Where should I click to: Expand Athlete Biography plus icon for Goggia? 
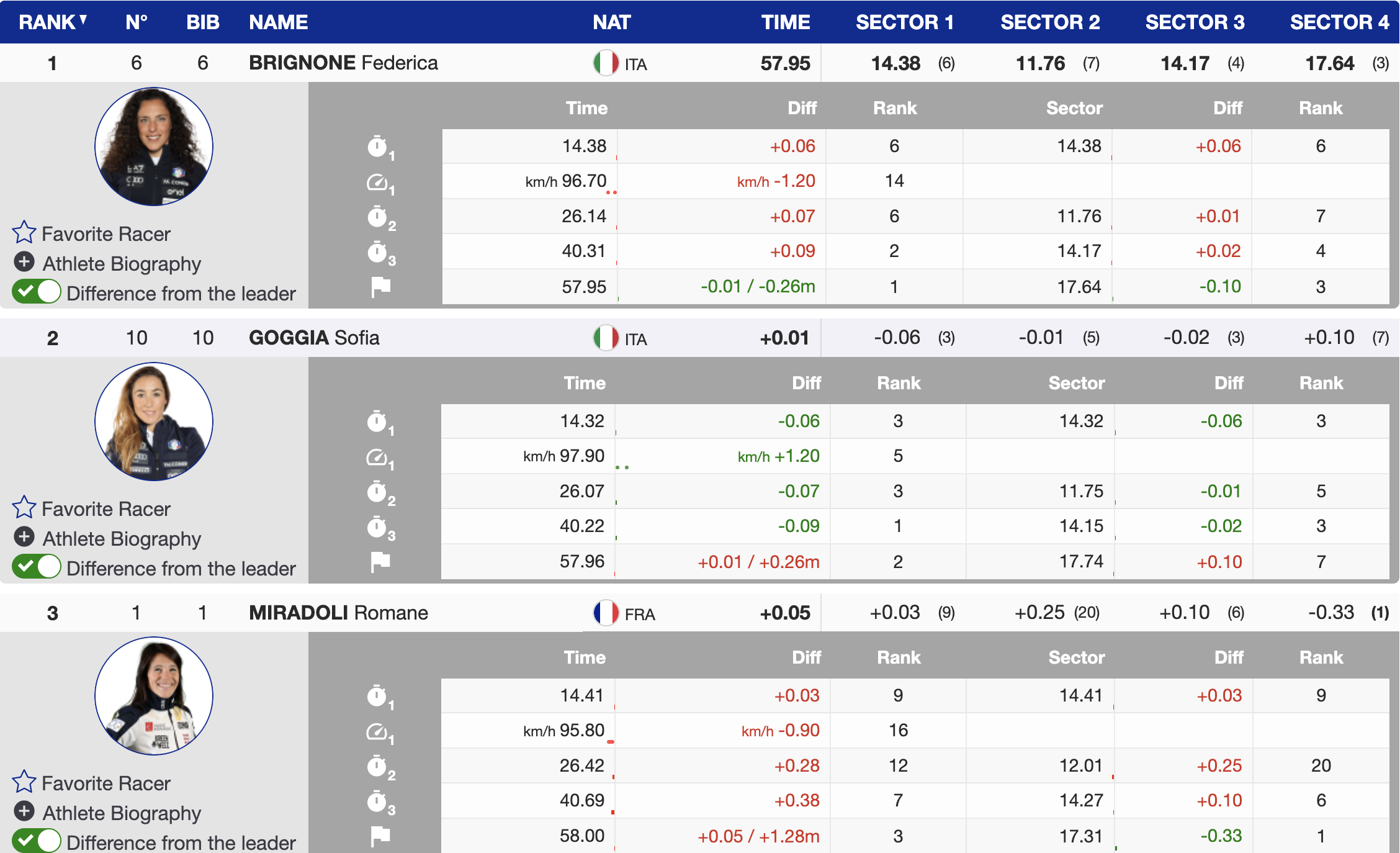point(24,537)
